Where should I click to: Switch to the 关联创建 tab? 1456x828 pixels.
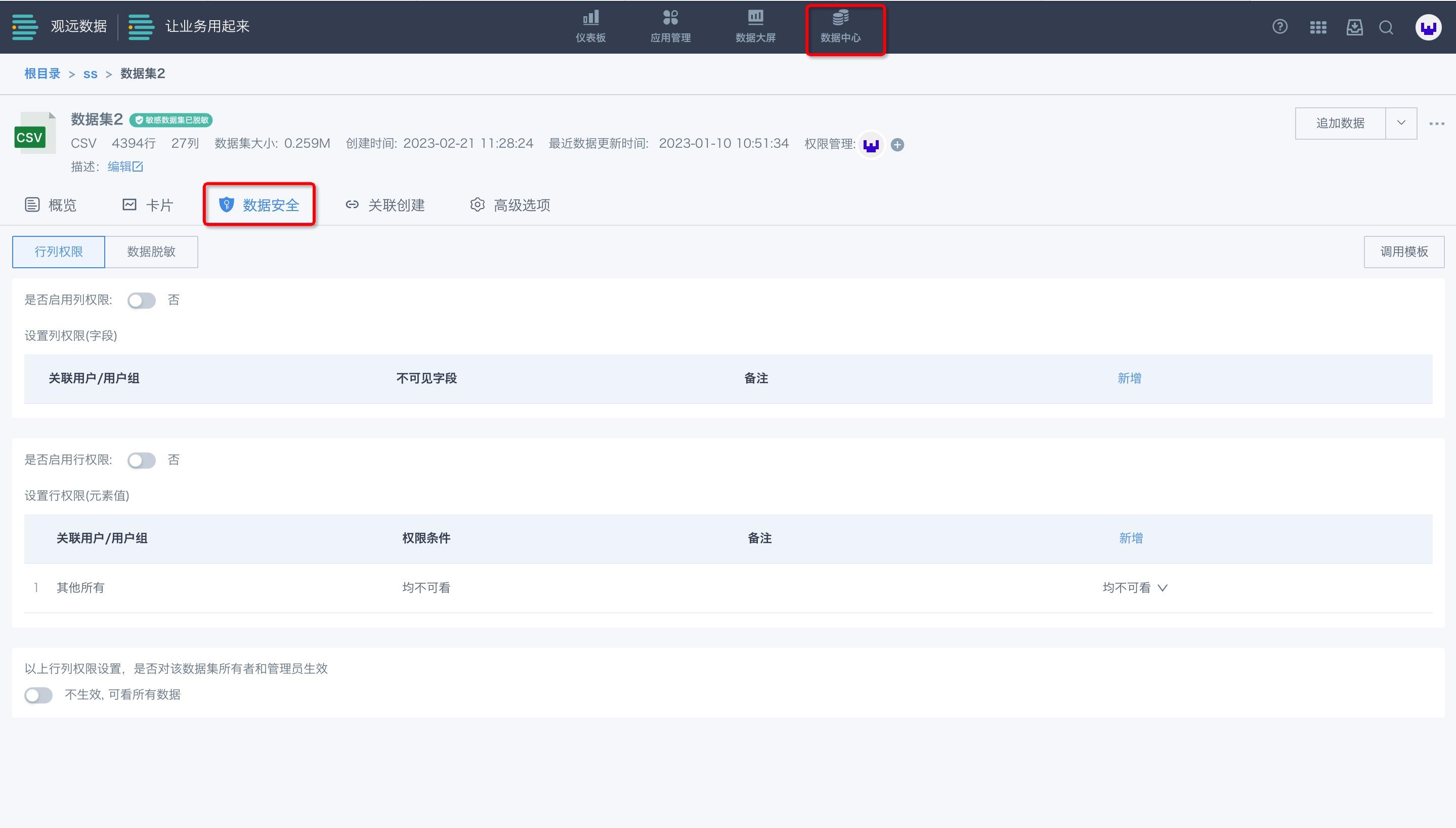[386, 205]
